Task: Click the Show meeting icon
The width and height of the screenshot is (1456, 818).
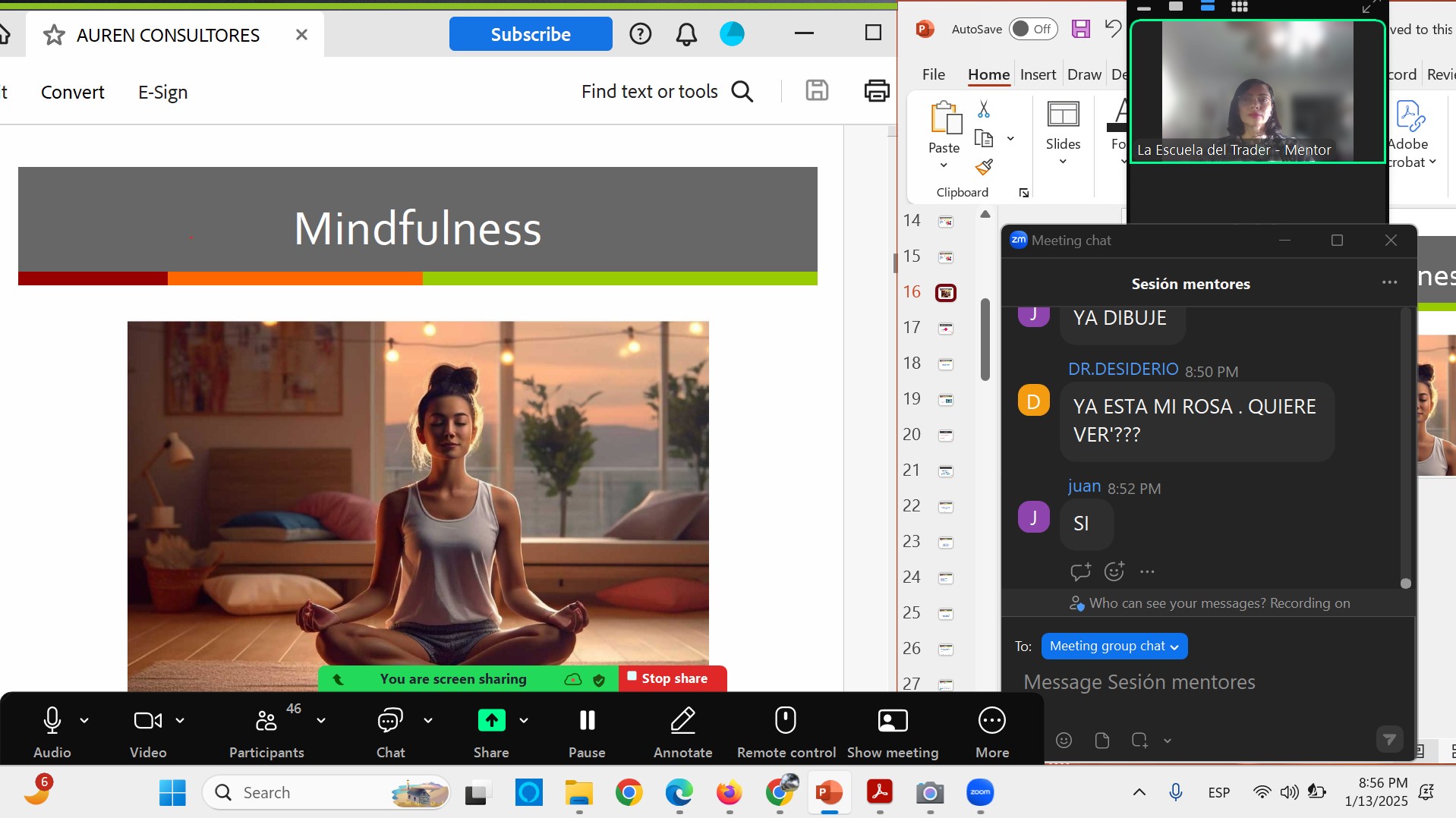Action: click(x=892, y=721)
